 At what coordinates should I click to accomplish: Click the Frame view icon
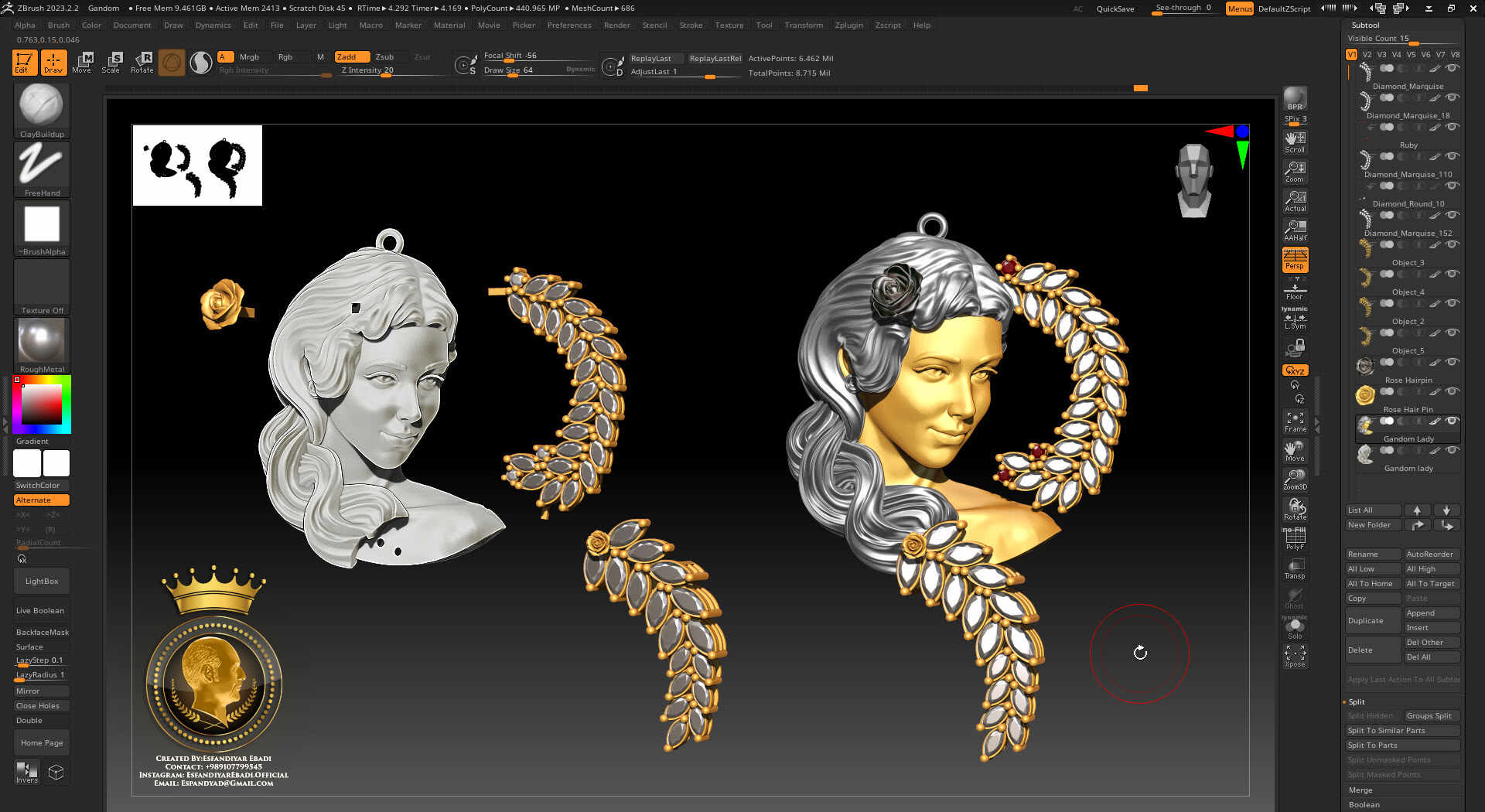1295,421
